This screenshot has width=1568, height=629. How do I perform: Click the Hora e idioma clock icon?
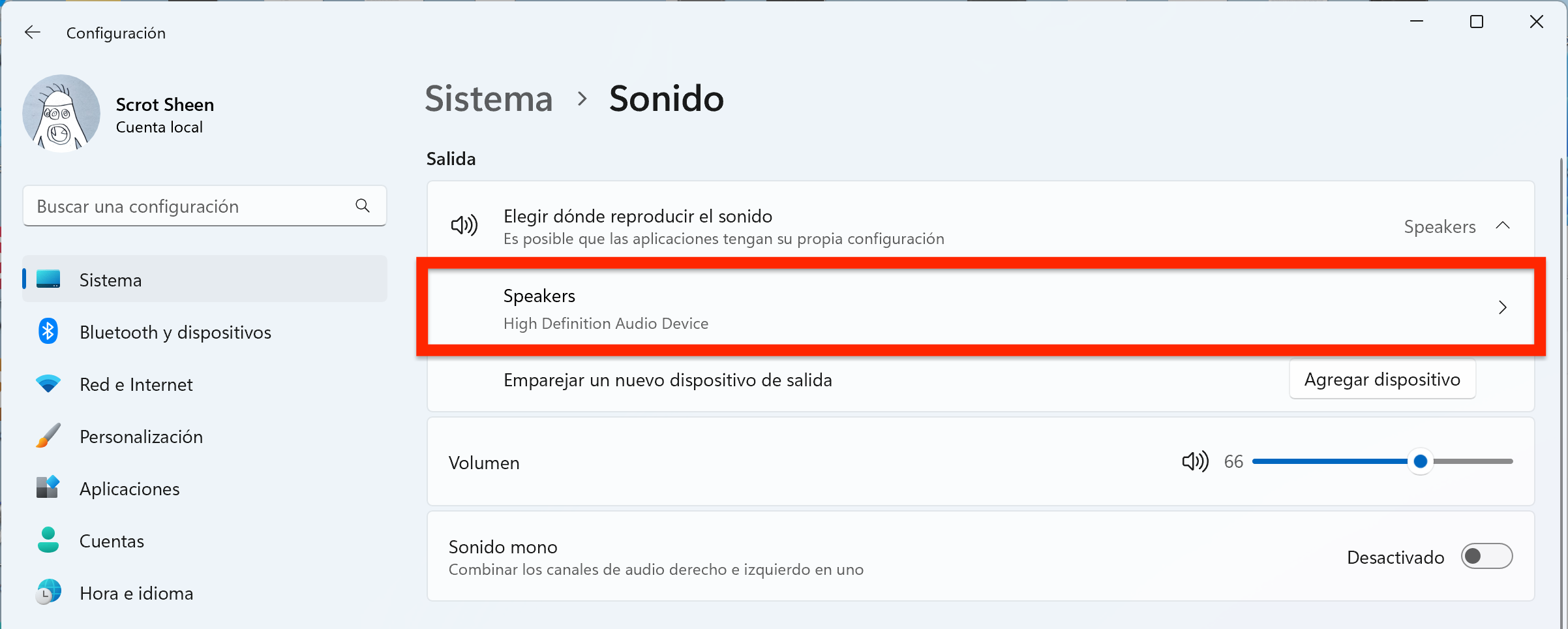click(x=48, y=592)
